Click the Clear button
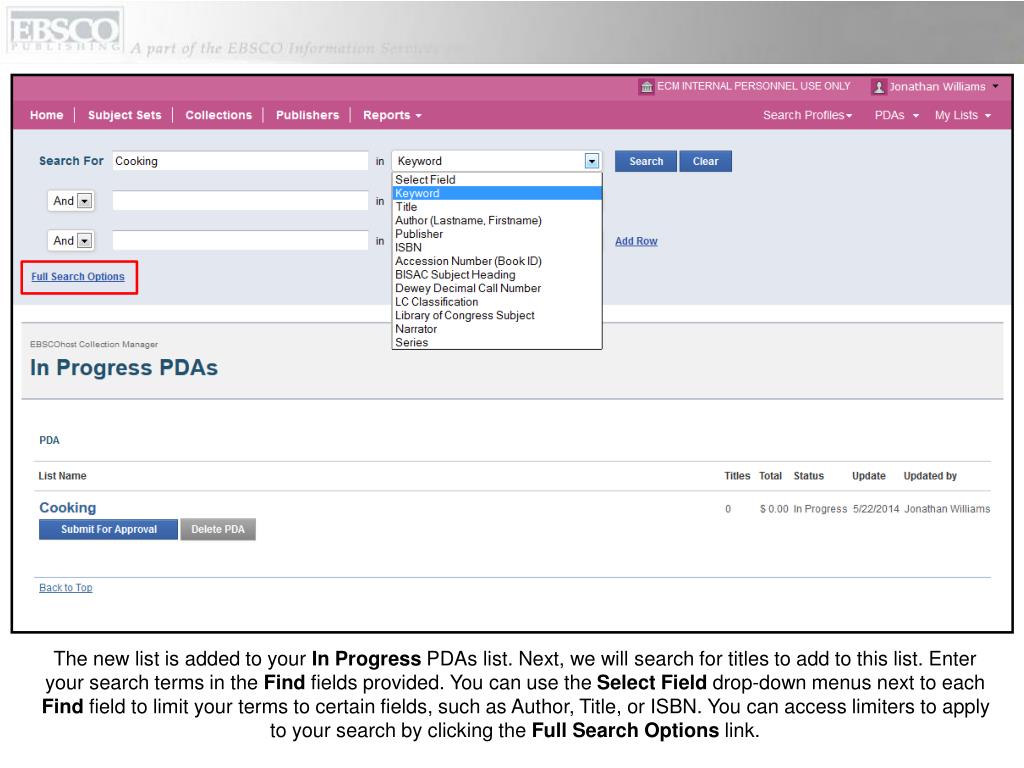Viewport: 1024px width, 768px height. [705, 161]
